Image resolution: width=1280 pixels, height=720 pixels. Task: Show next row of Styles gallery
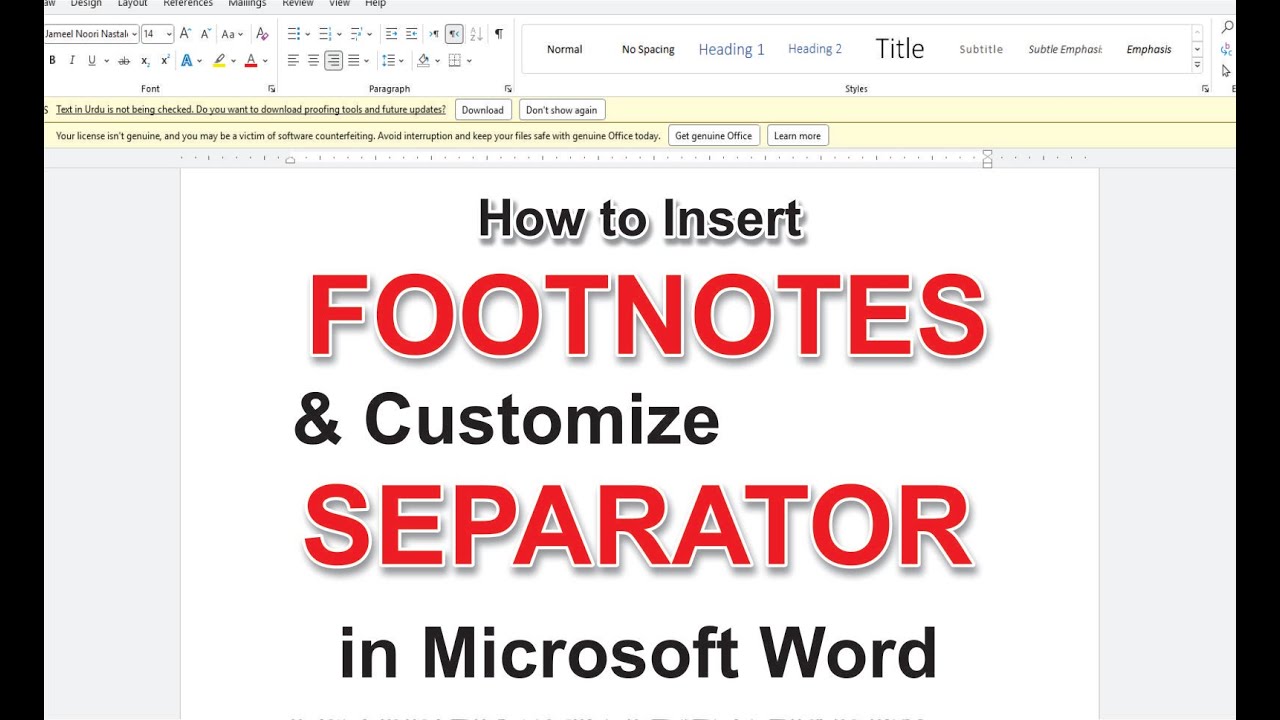[1197, 49]
